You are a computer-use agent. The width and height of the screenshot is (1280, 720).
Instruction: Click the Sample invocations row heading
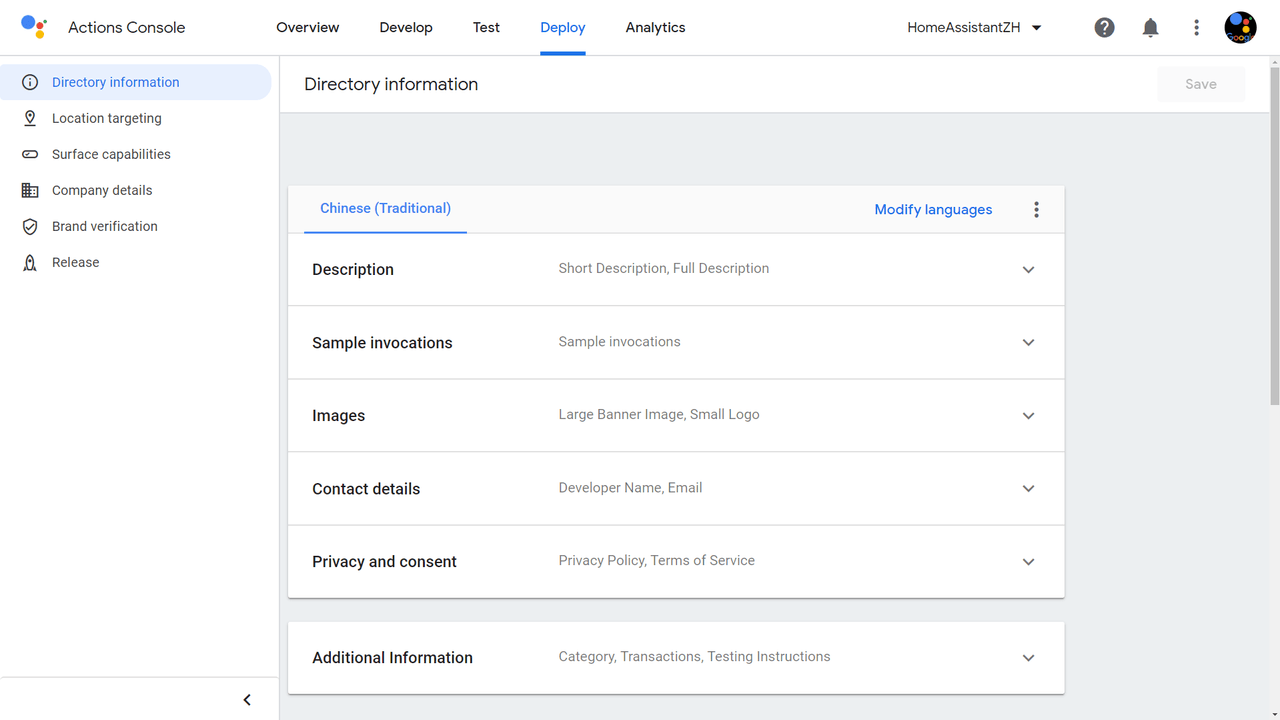(x=382, y=343)
